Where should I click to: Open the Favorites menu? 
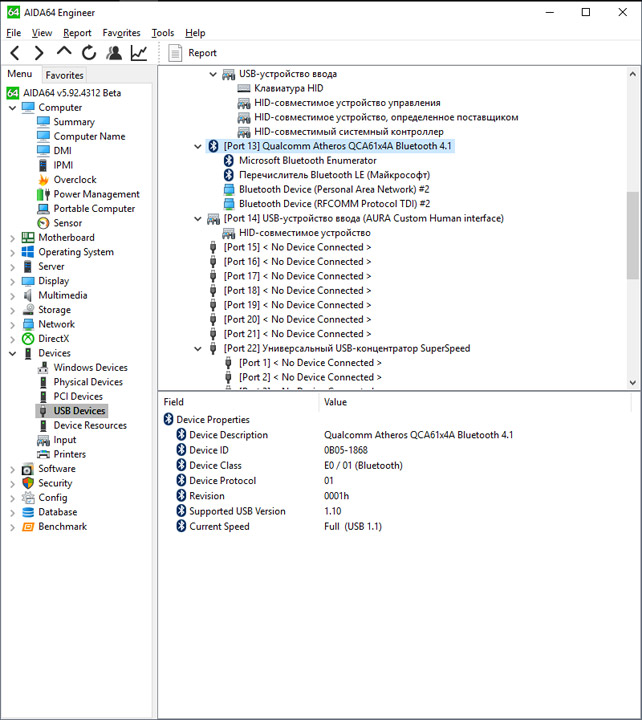point(121,33)
